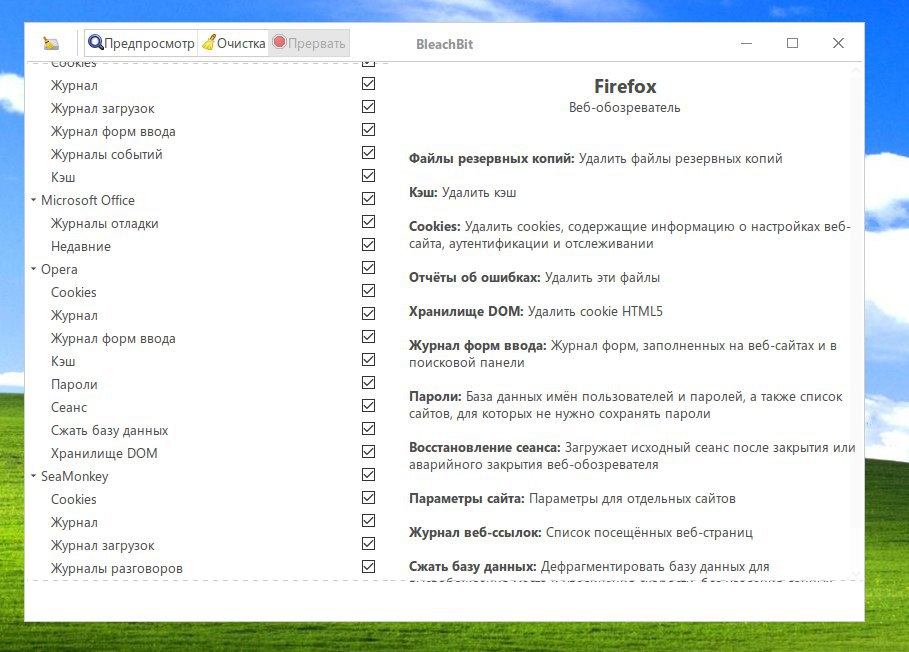The image size is (909, 652).
Task: Select the Сеанс row label
Action: click(x=69, y=407)
